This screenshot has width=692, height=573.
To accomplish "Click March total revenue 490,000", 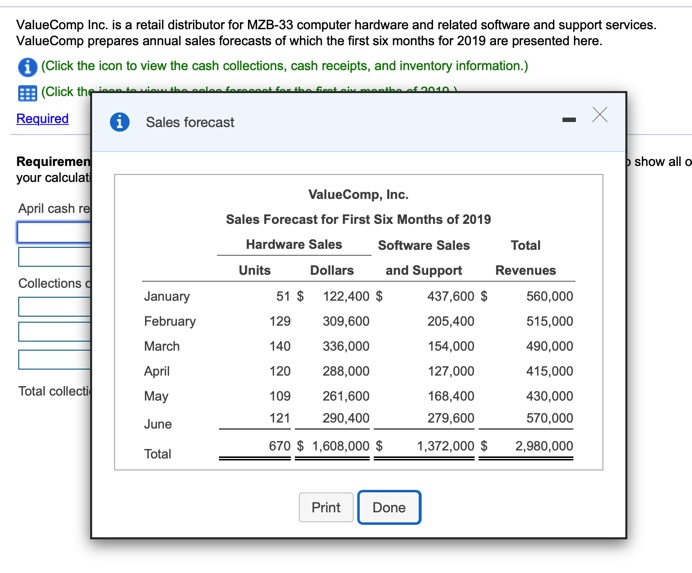I will [549, 346].
